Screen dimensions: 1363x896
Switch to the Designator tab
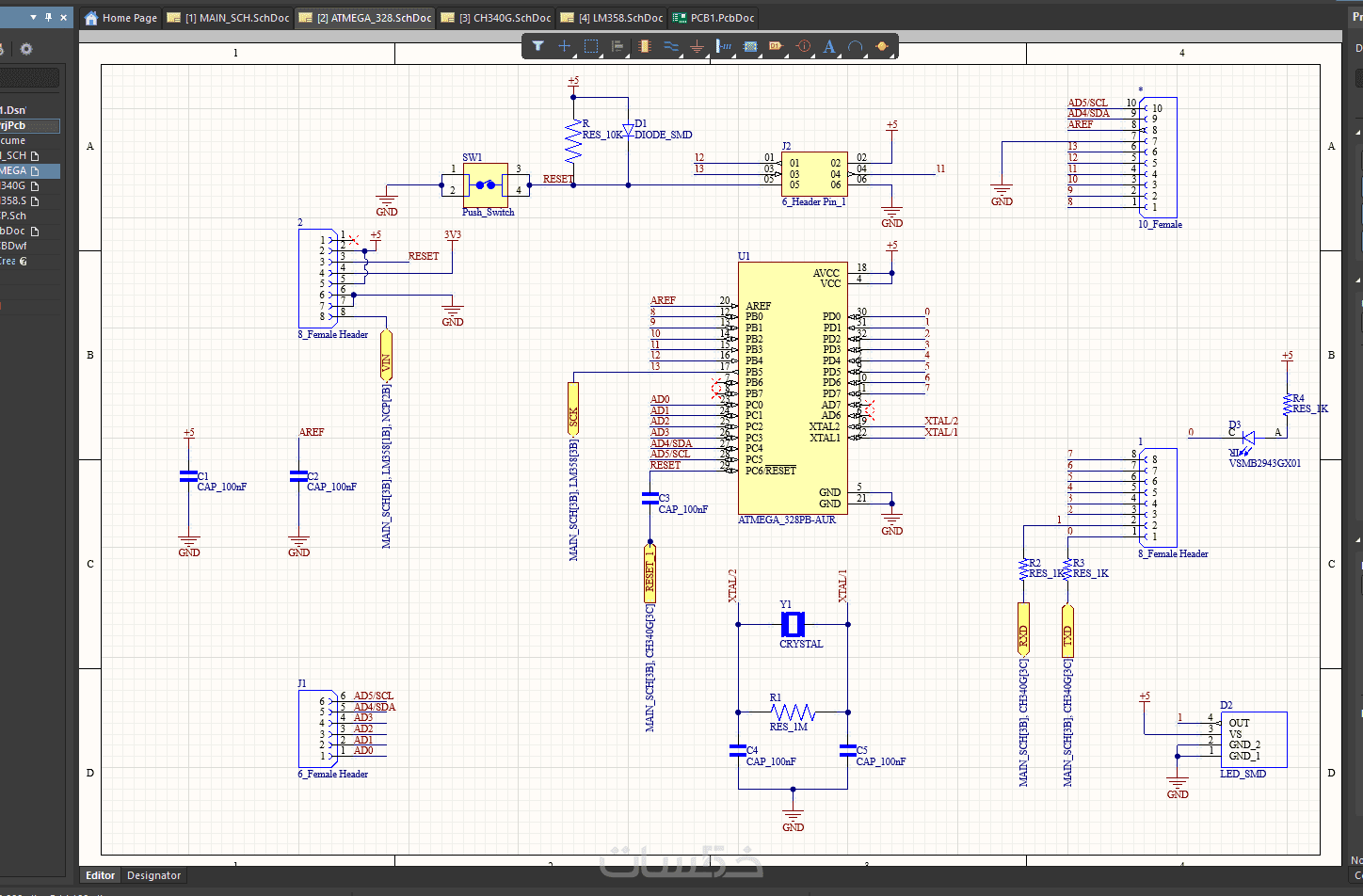coord(153,875)
